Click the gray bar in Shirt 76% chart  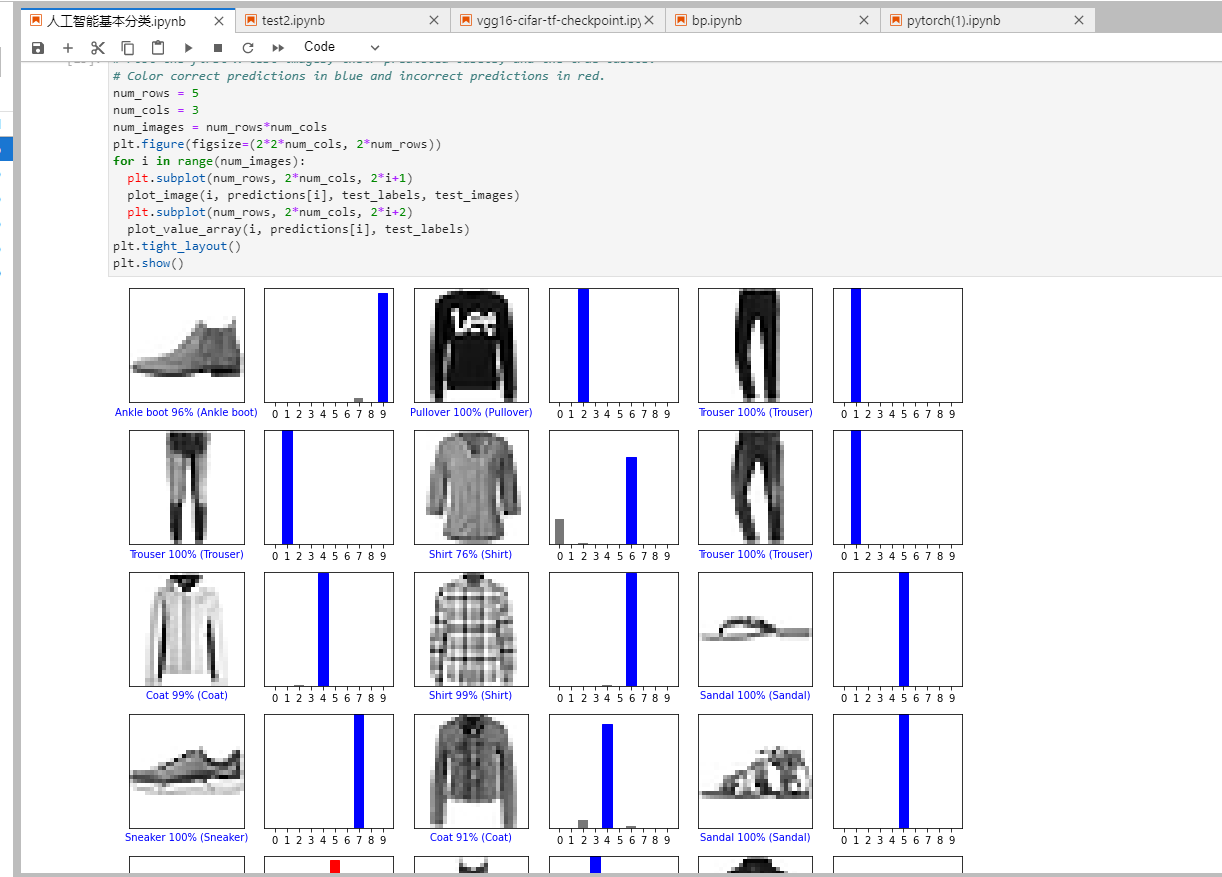point(560,532)
